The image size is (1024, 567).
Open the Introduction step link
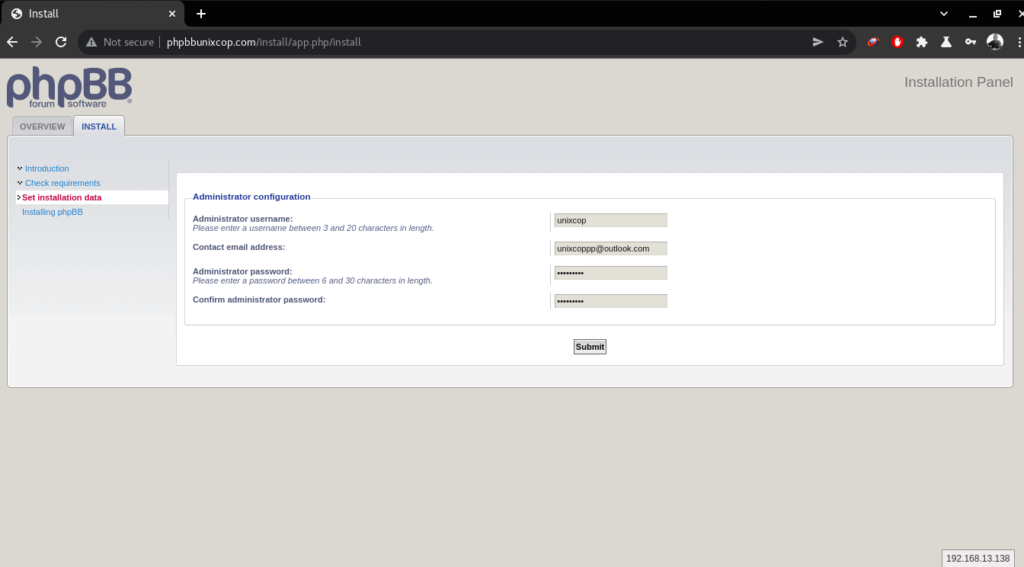[47, 169]
